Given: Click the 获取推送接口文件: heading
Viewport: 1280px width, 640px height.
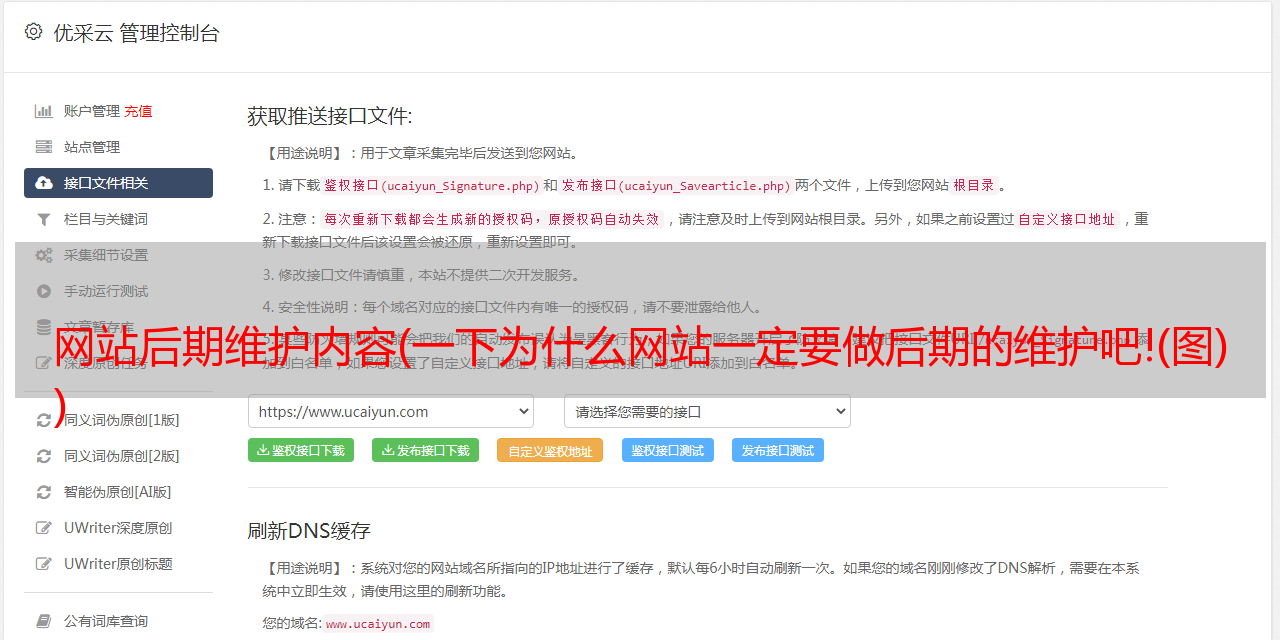Looking at the screenshot, I should pos(330,116).
